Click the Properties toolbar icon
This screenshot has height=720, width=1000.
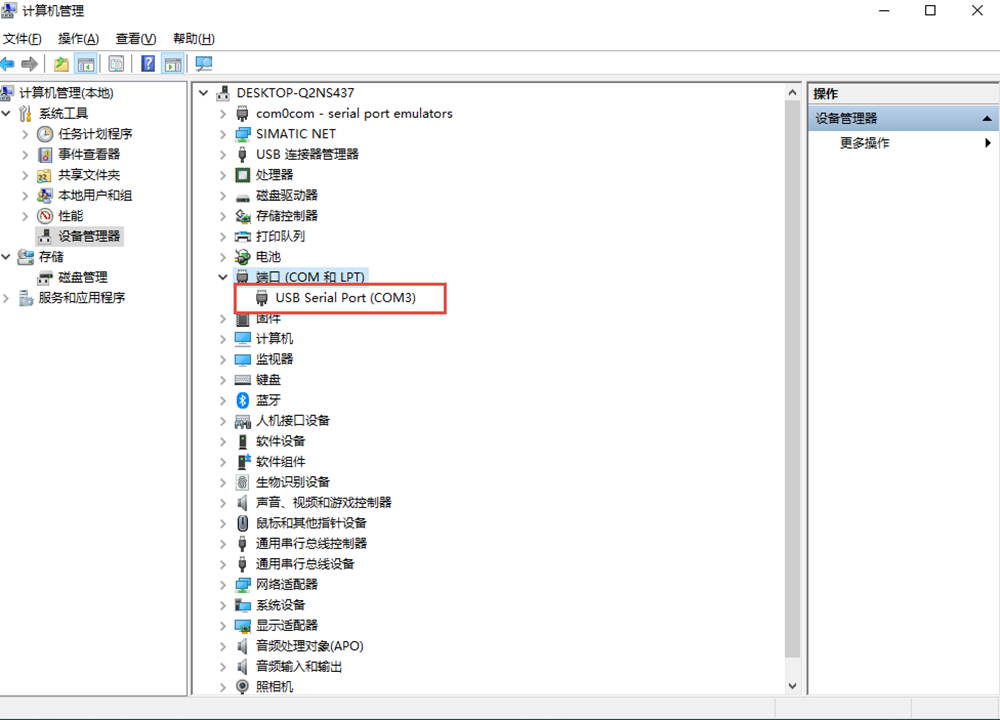116,64
